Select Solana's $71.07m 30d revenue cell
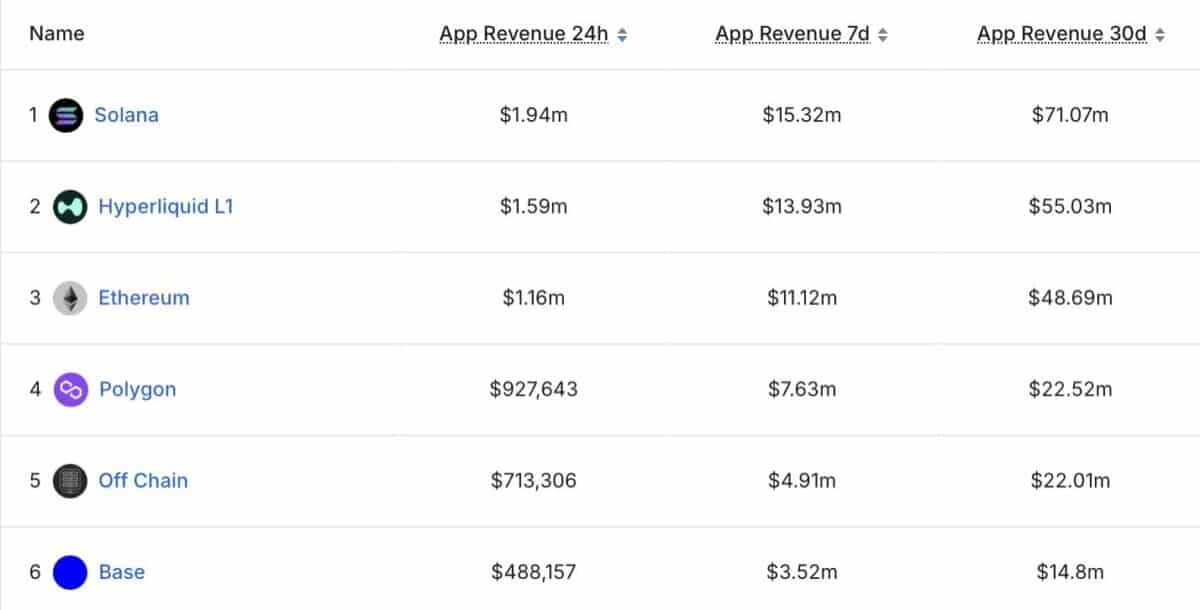1200x610 pixels. coord(1070,115)
